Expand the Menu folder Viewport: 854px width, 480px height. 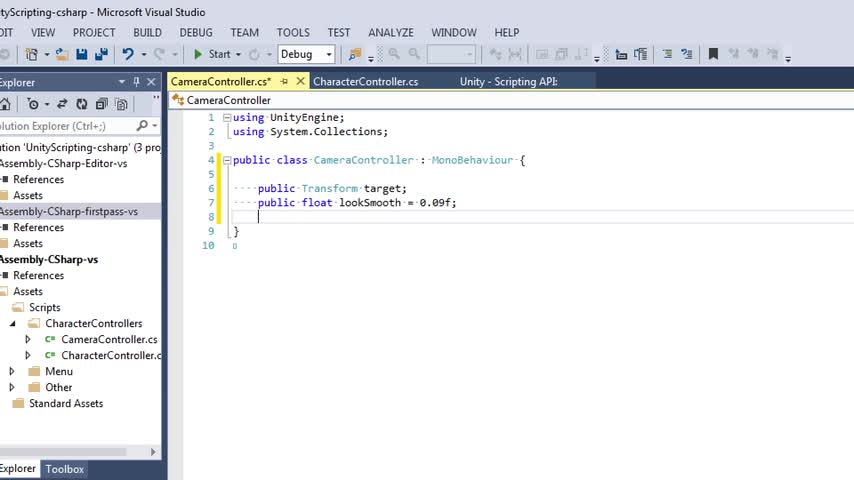point(12,372)
